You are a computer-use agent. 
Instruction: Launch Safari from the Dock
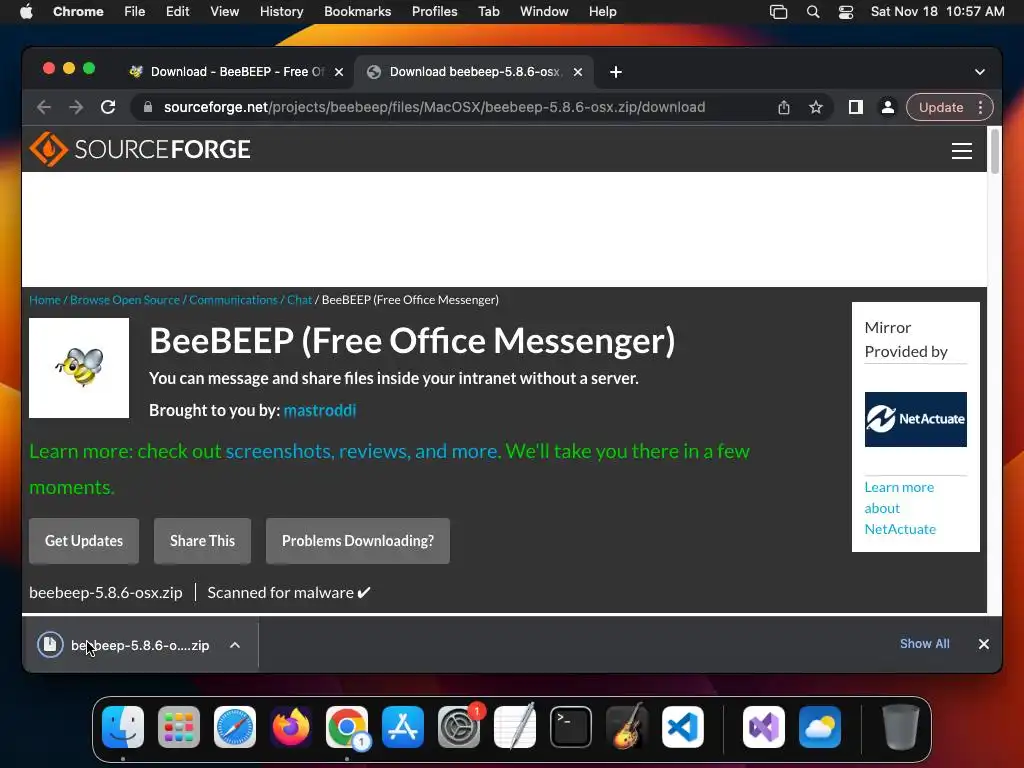click(x=235, y=727)
